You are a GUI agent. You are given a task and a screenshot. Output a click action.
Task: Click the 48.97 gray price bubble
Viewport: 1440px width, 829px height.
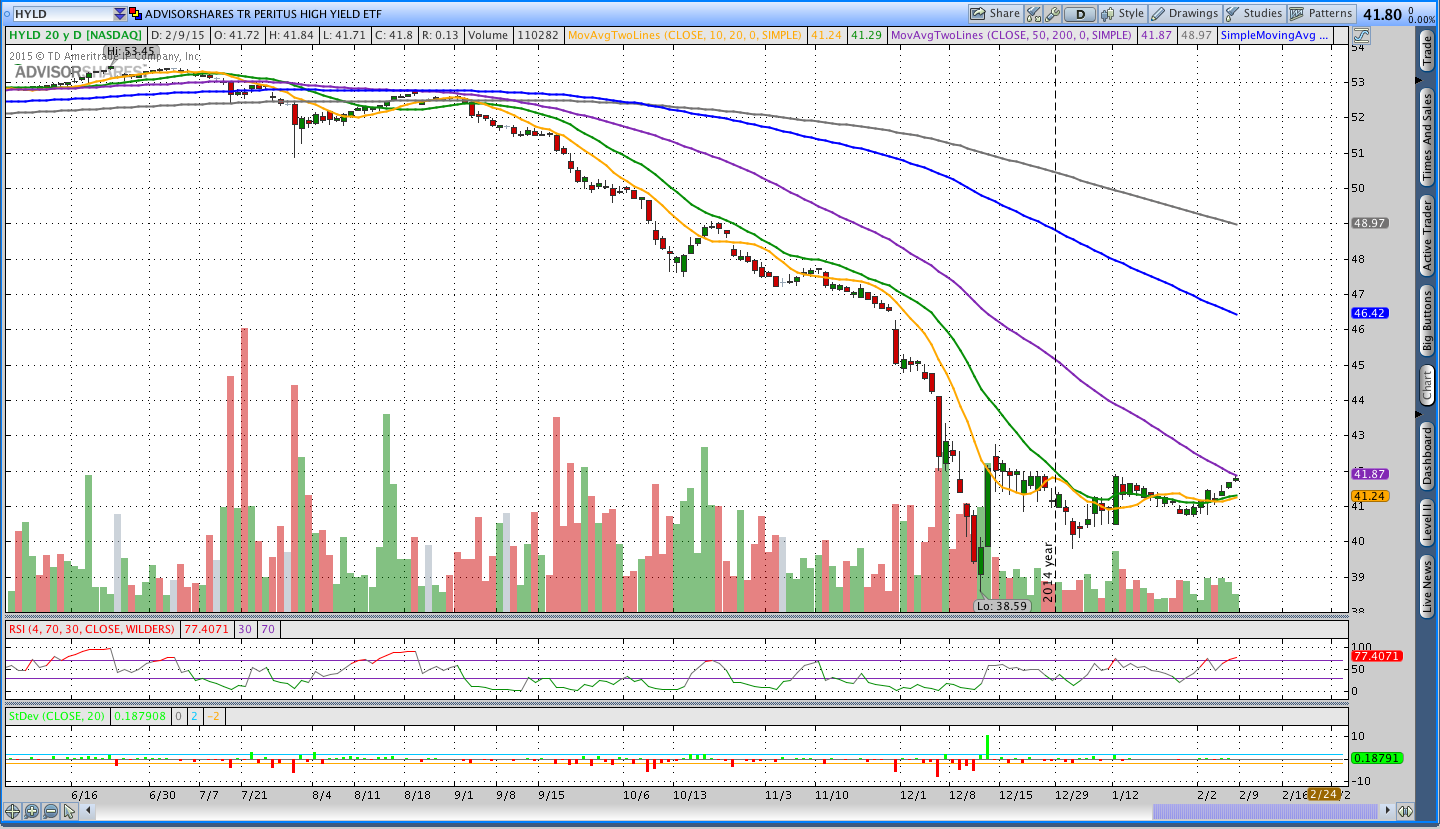tap(1369, 223)
